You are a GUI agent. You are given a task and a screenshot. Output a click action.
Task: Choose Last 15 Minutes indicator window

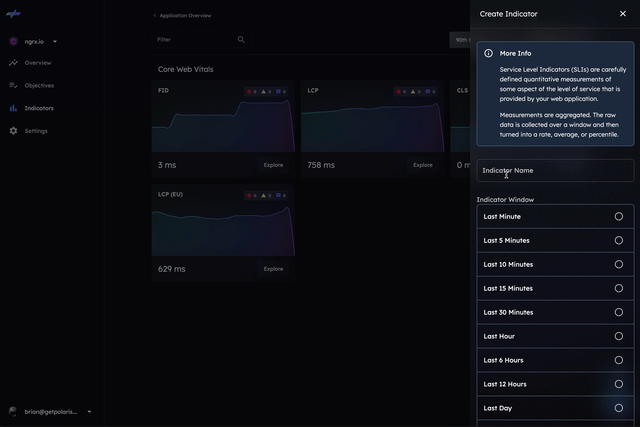pos(618,288)
